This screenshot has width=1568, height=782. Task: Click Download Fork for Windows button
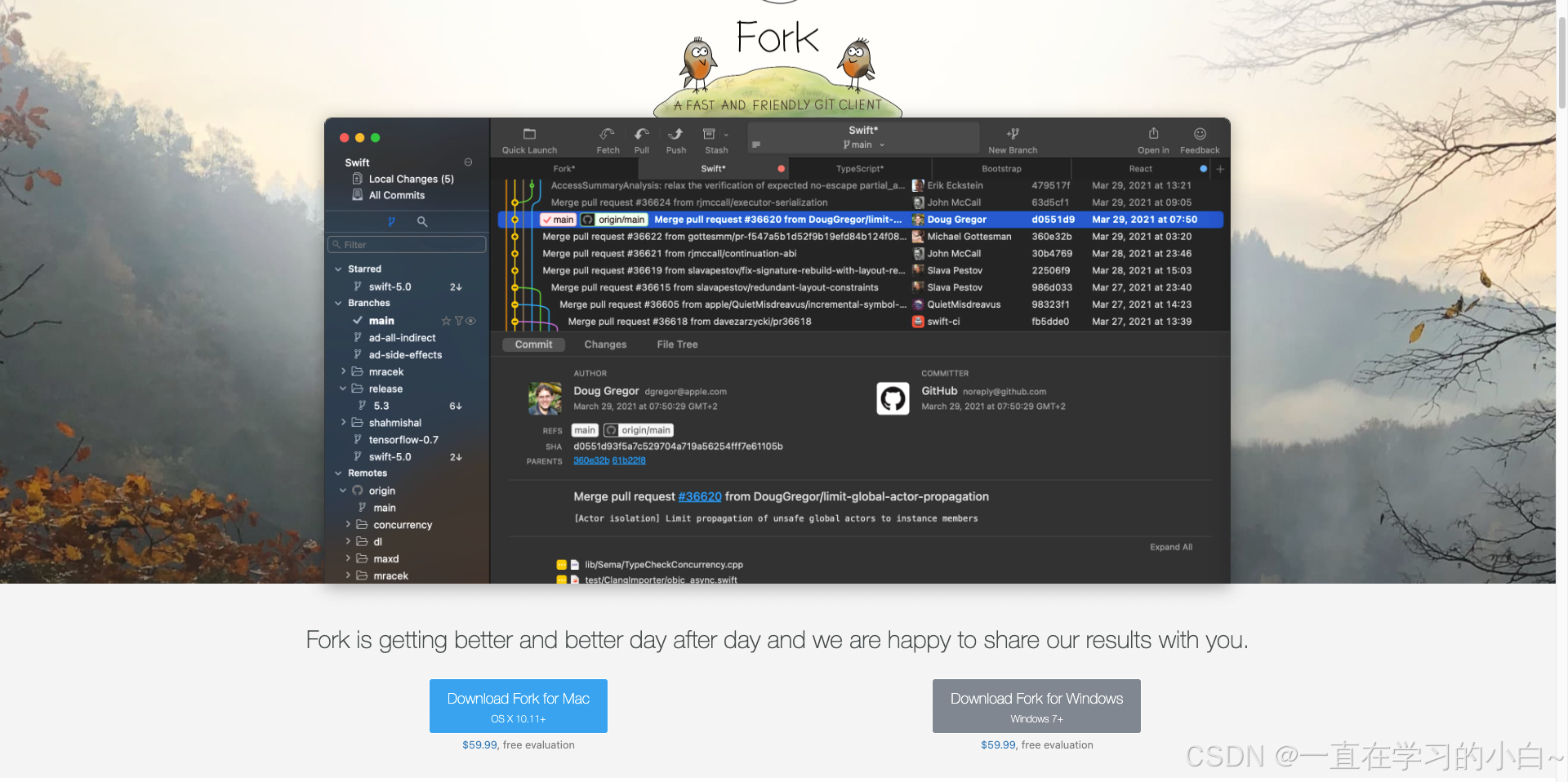click(x=1036, y=706)
